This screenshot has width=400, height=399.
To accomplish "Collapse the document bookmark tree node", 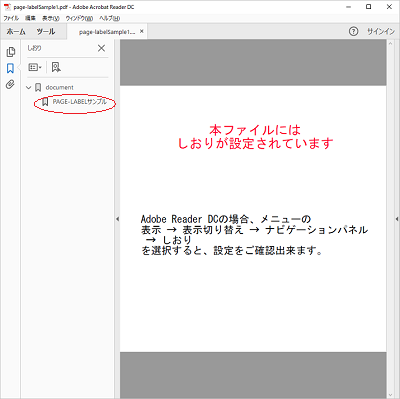I will click(x=29, y=88).
